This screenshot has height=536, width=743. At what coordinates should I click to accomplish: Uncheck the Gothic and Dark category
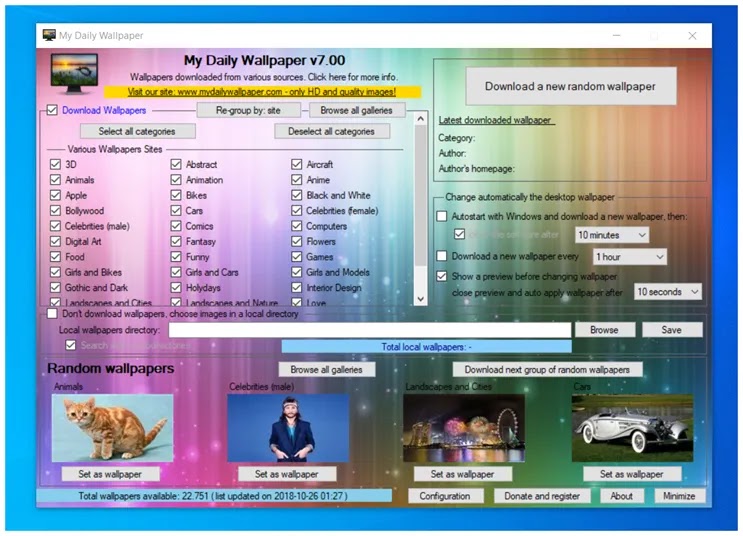coord(55,288)
